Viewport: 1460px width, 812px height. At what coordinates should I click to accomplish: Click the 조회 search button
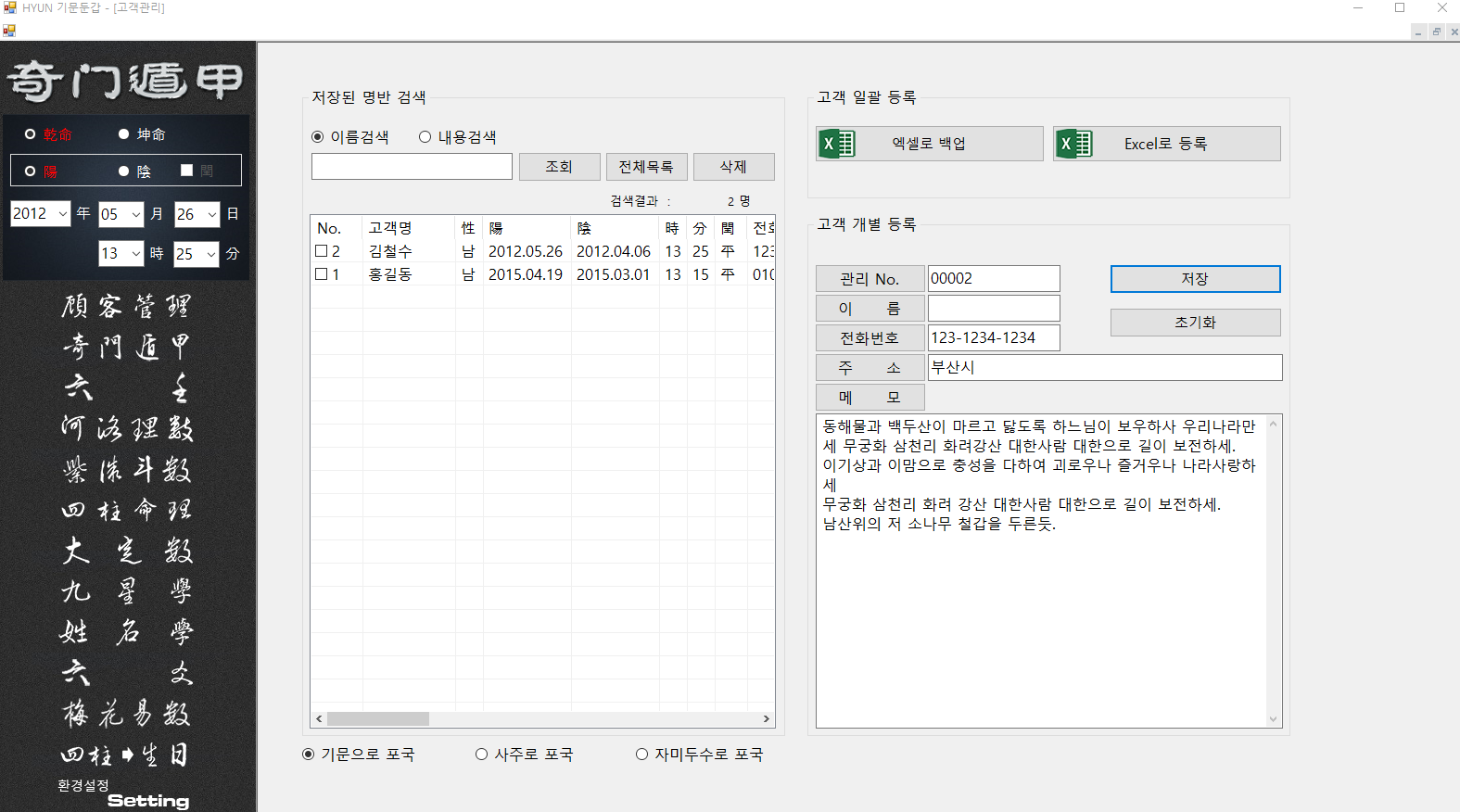tap(560, 167)
